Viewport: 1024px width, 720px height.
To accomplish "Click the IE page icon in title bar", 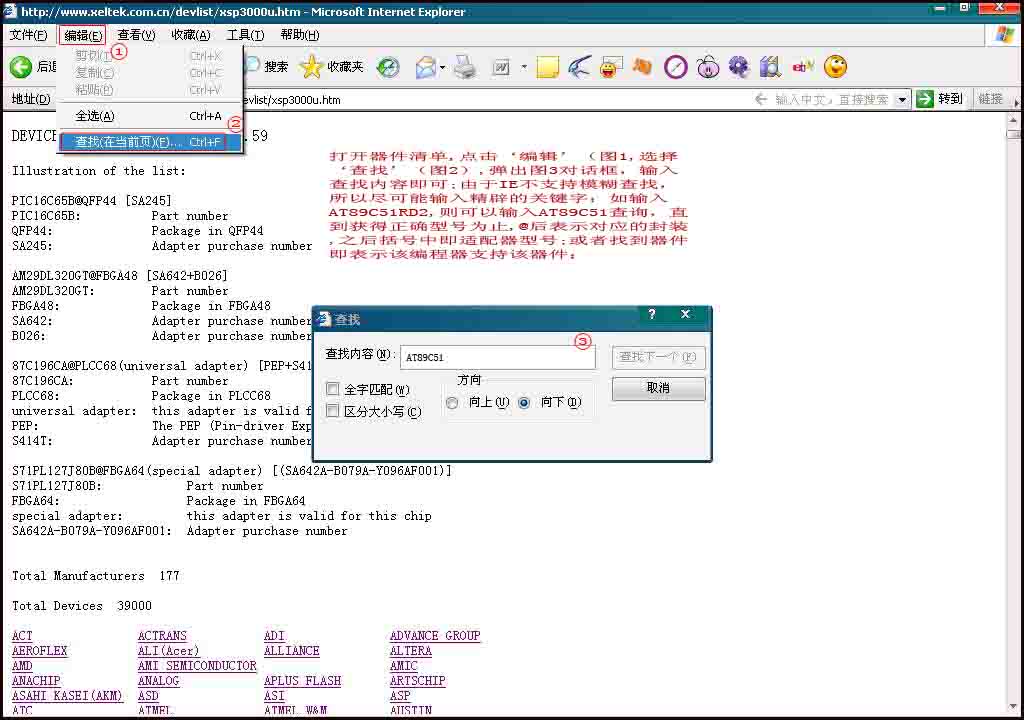I will 10,10.
